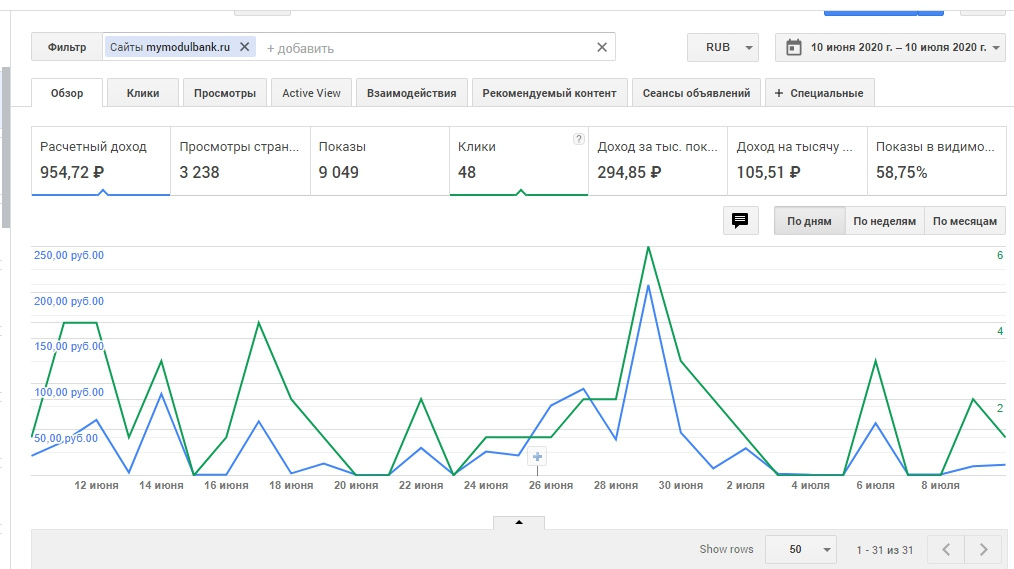Open the date range picker dropdown
1014x569 pixels.
click(997, 47)
